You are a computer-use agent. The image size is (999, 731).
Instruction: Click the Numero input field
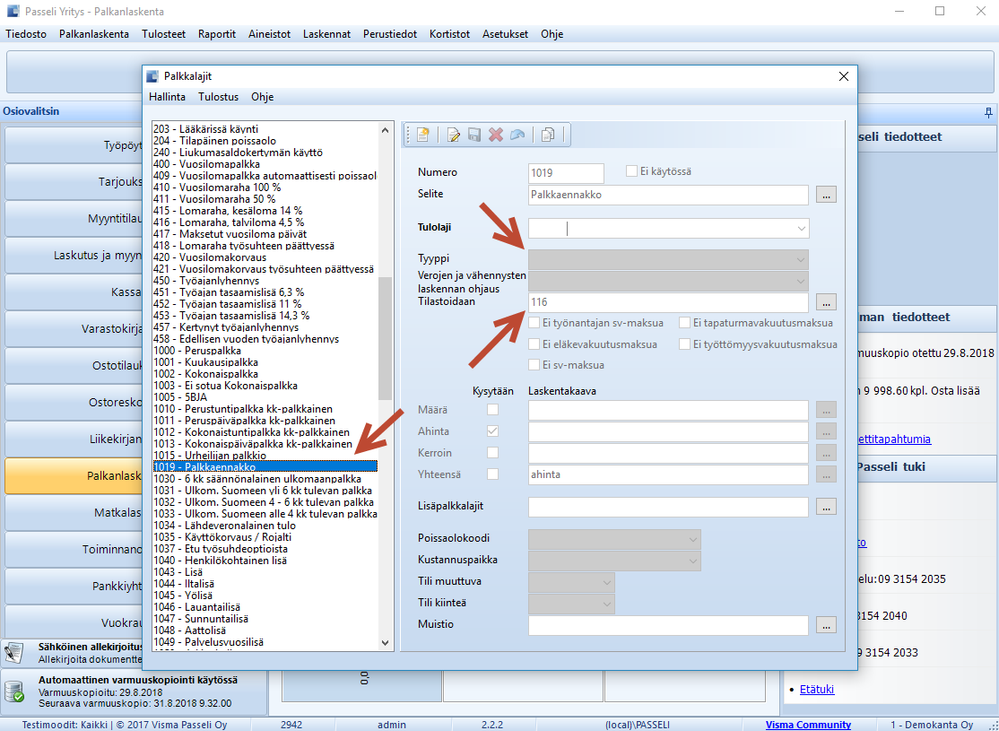point(566,173)
